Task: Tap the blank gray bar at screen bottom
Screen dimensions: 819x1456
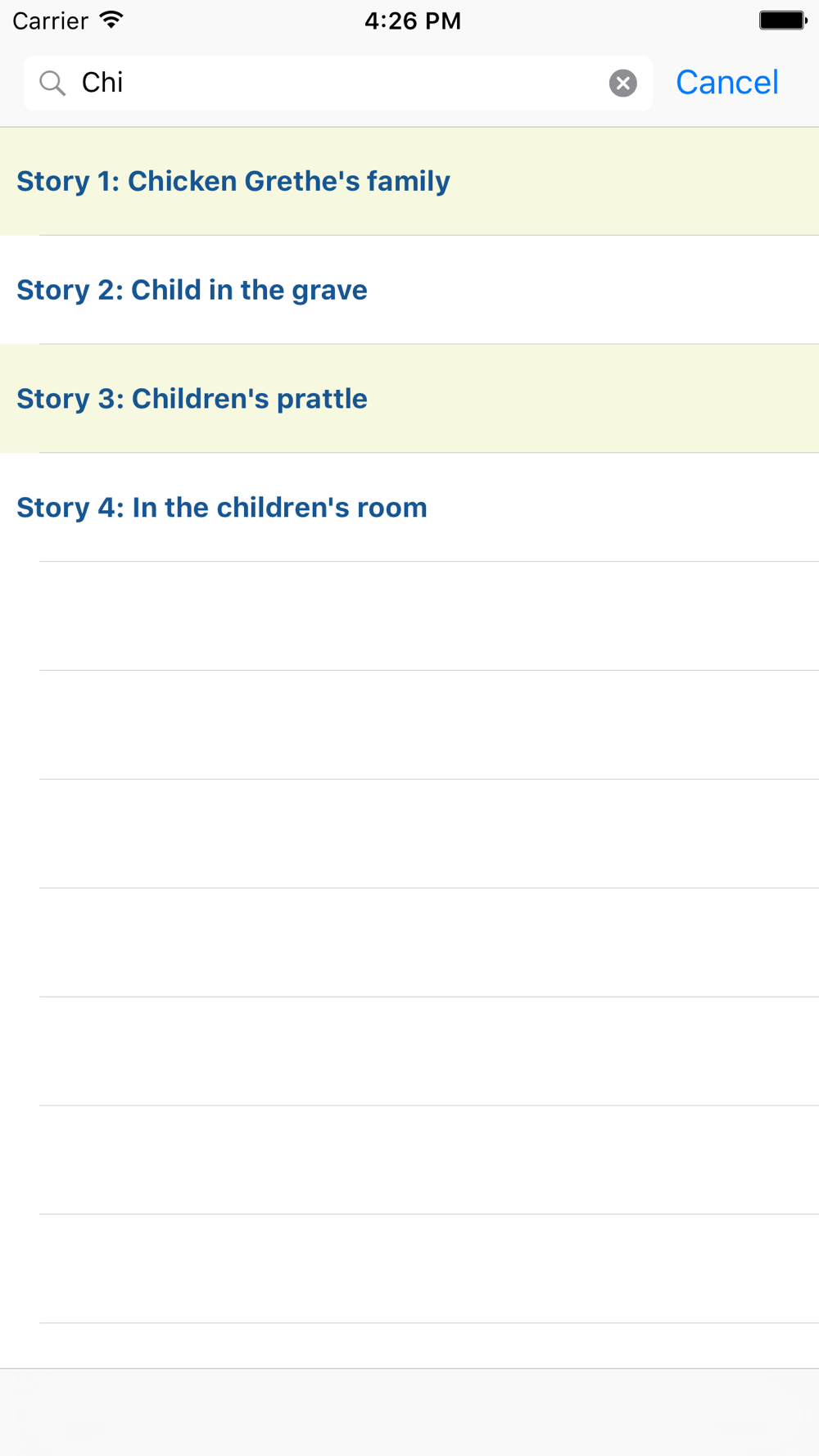Action: (409, 1412)
